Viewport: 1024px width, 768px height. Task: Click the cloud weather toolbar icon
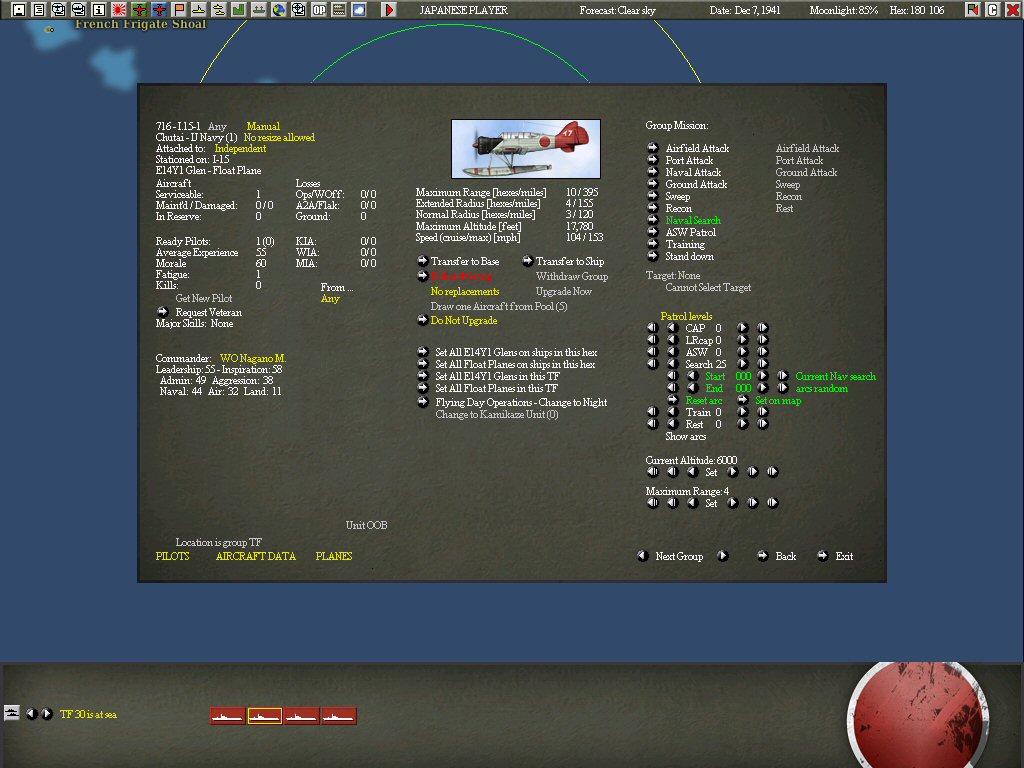359,10
